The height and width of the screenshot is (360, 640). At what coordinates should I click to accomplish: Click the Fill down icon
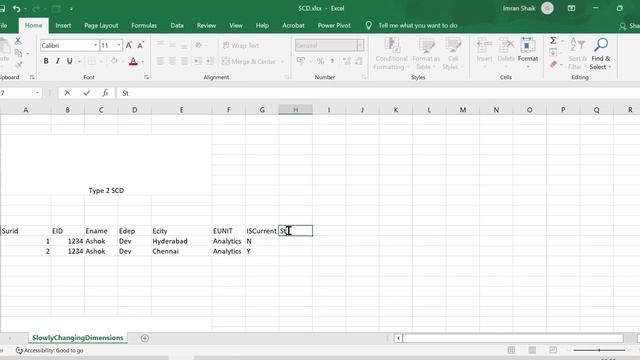click(553, 52)
